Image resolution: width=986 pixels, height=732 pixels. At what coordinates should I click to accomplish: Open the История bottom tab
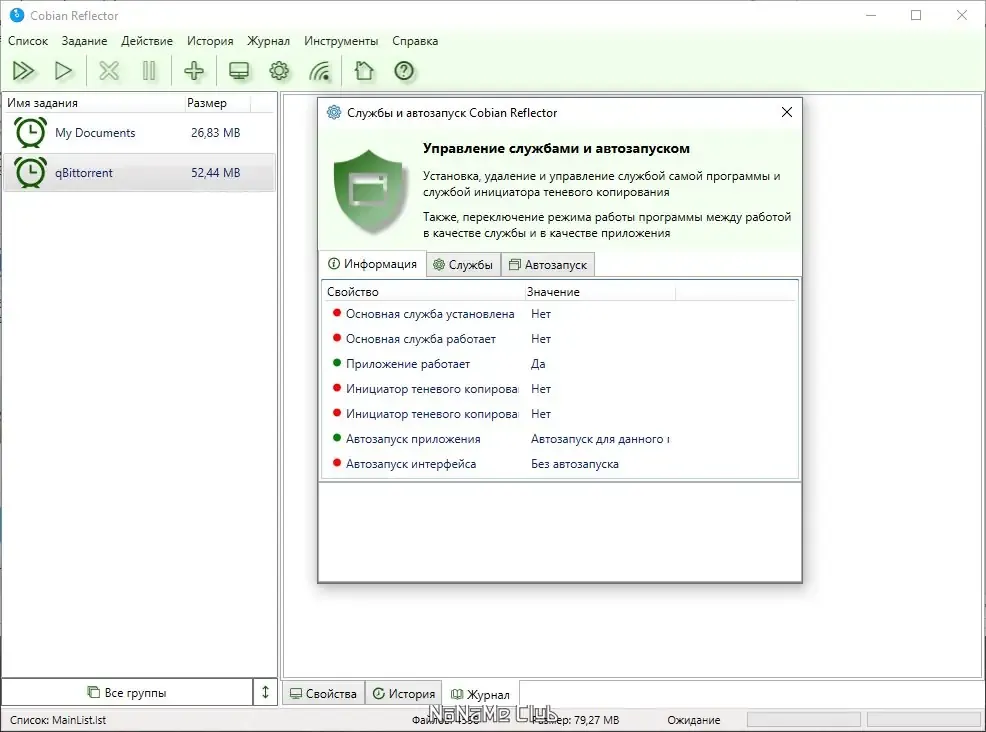tap(404, 694)
